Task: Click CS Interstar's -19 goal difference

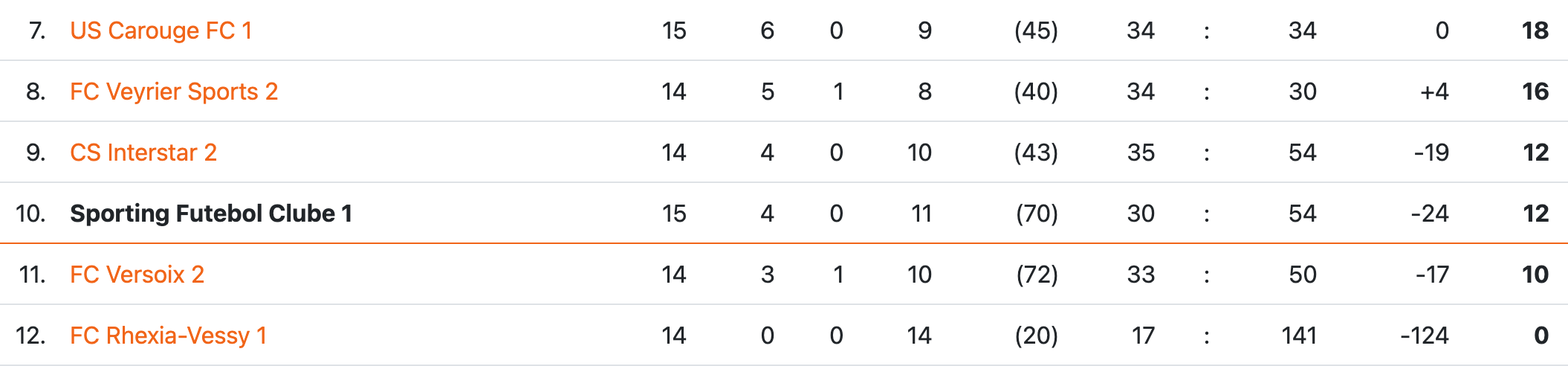Action: [x=1431, y=152]
